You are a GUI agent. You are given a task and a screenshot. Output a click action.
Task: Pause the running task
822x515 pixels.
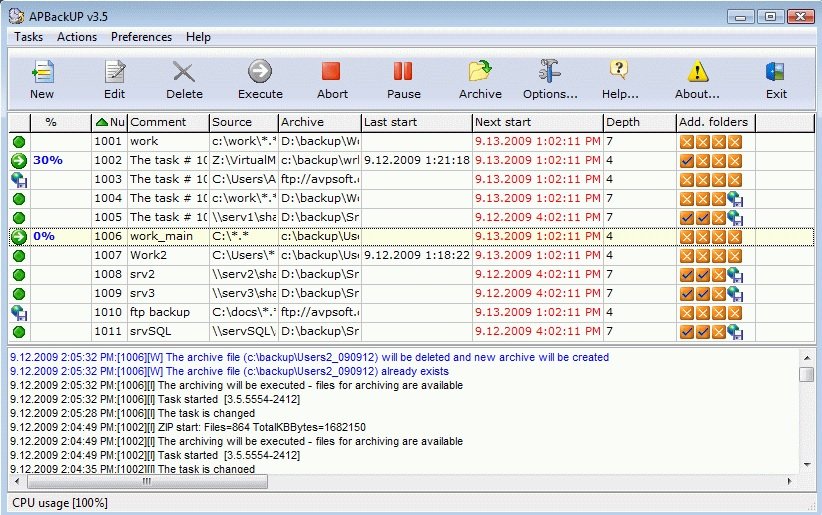(x=404, y=80)
